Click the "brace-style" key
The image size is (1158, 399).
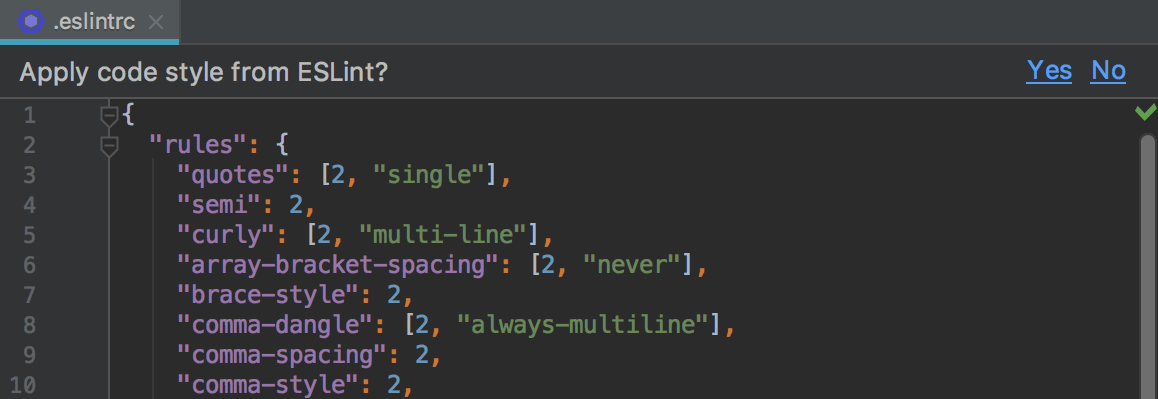point(268,295)
